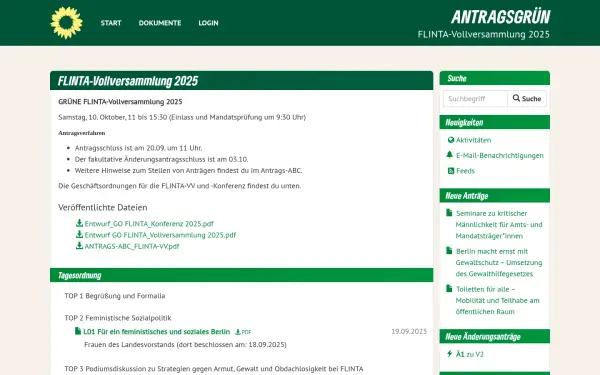The width and height of the screenshot is (600, 375).
Task: Focus the Suchbegriff search field
Action: (475, 99)
